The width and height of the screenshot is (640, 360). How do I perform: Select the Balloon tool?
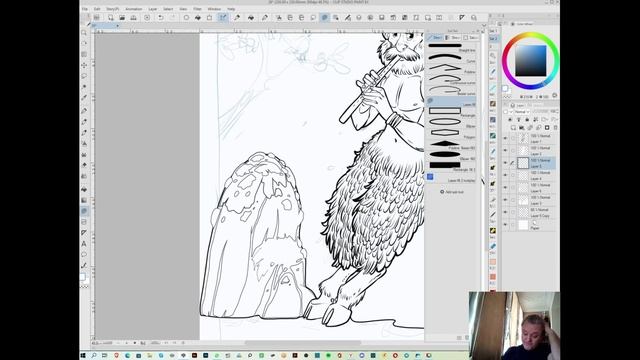click(84, 254)
